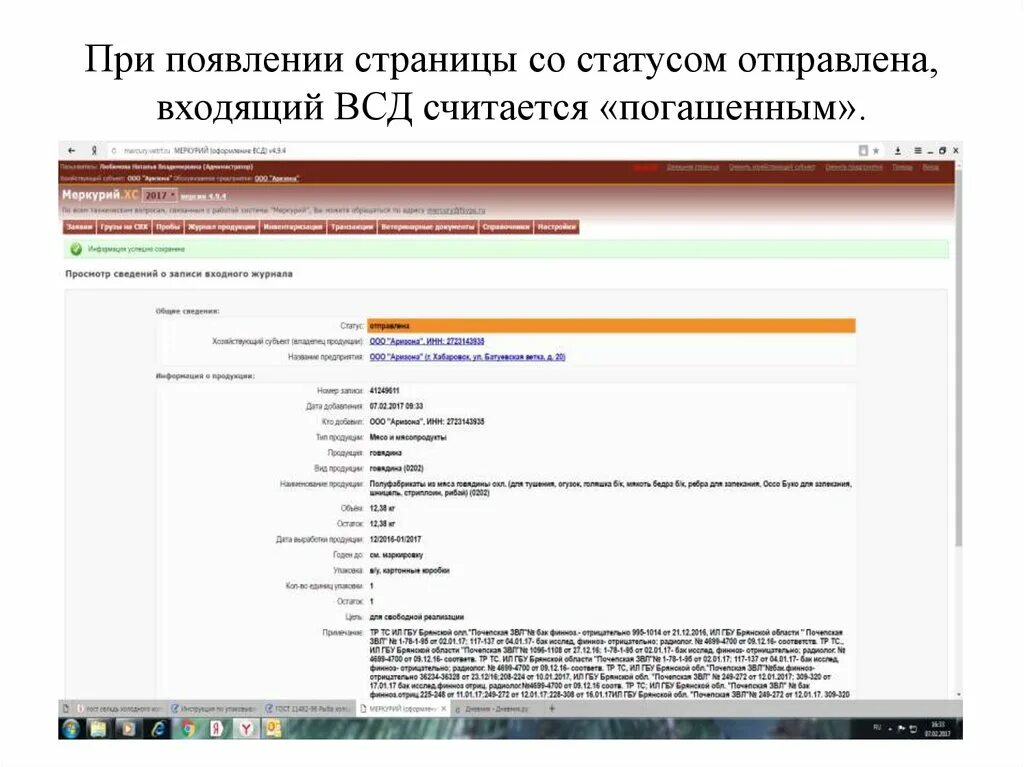This screenshot has height=767, width=1024.
Task: Click the system tray clock
Action: pos(938,728)
